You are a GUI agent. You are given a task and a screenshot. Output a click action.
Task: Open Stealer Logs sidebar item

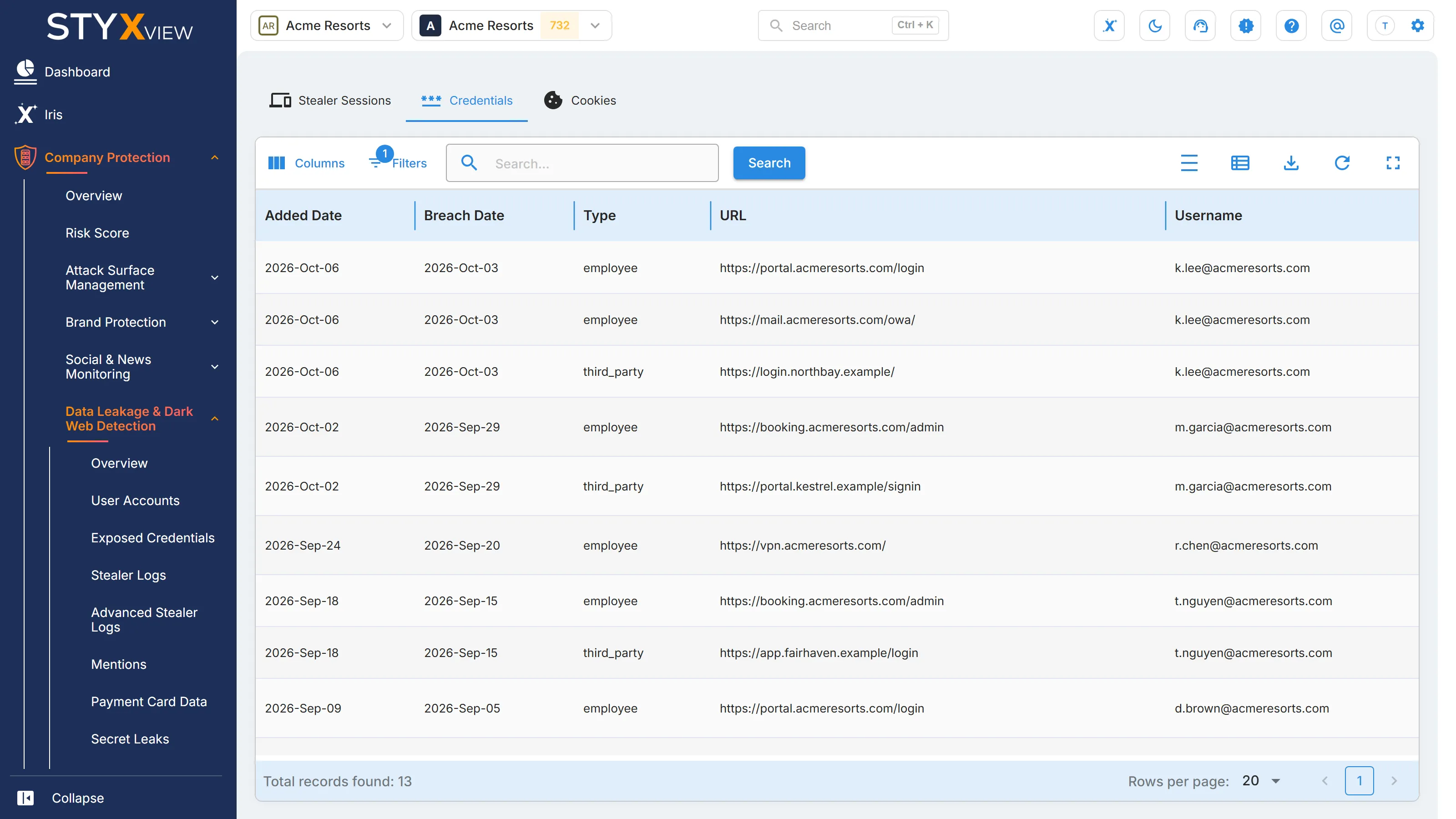[x=128, y=575]
